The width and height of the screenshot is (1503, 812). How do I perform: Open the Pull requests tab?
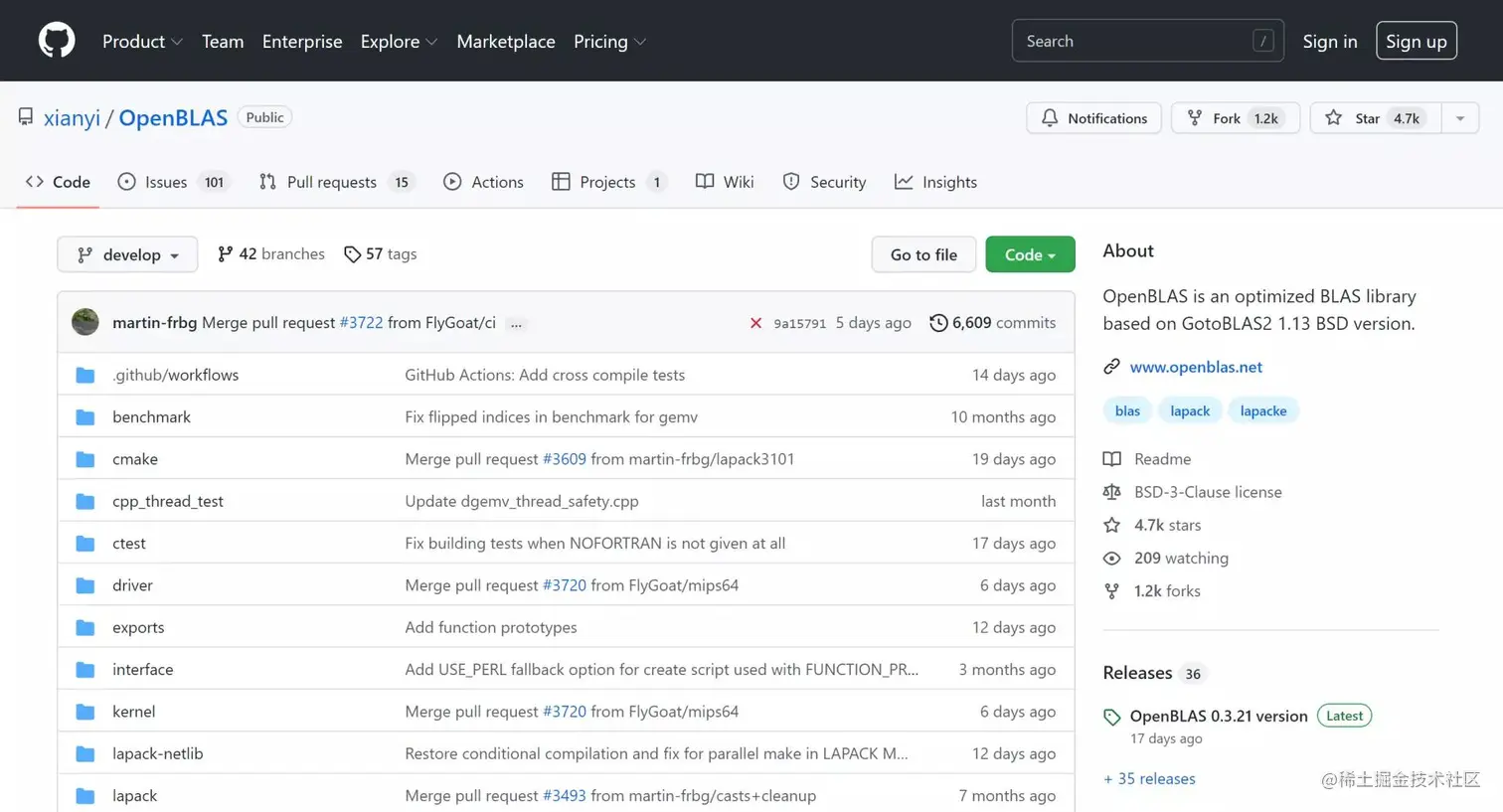click(x=336, y=182)
